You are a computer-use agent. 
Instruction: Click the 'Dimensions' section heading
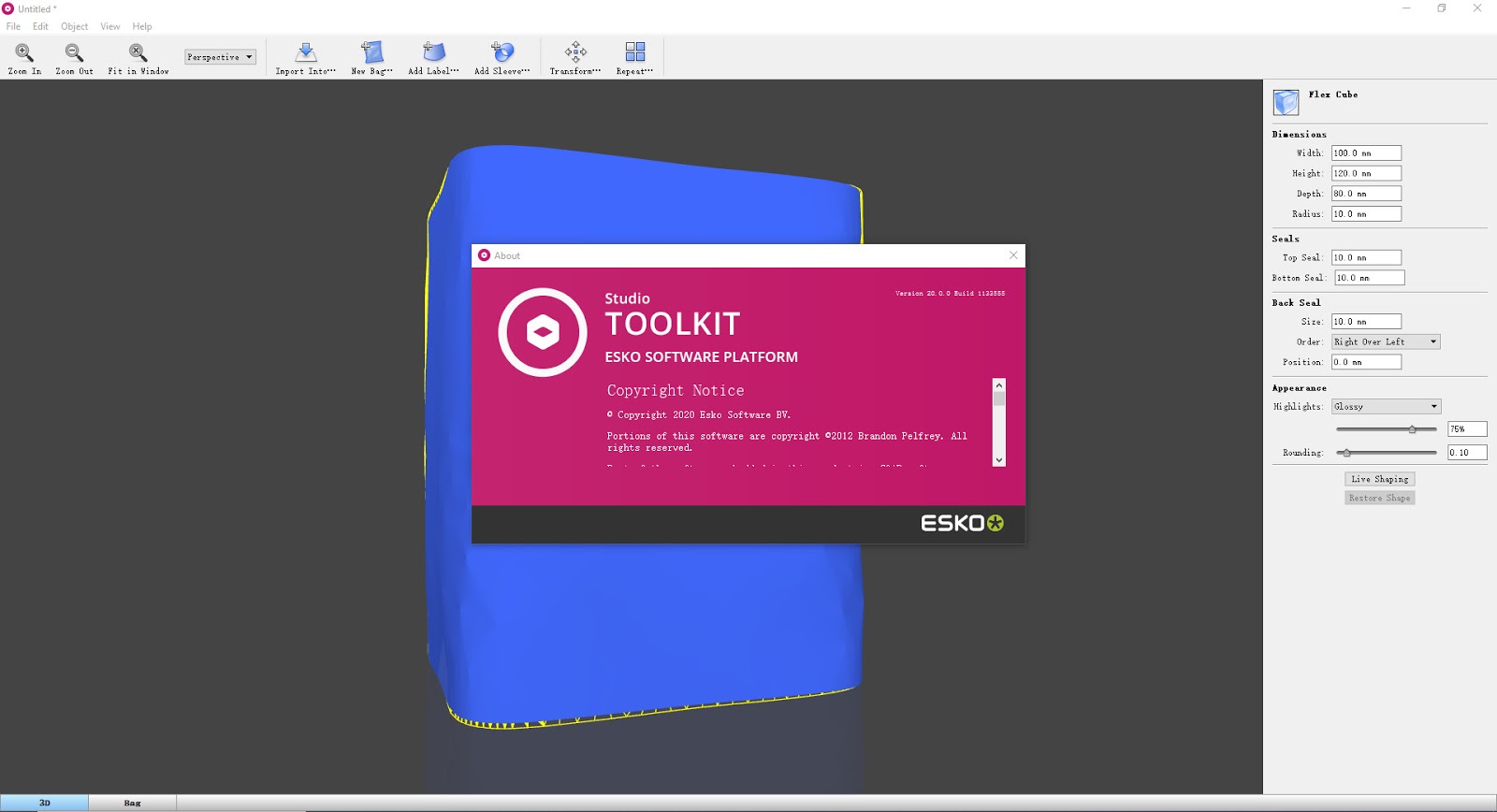[x=1299, y=135]
